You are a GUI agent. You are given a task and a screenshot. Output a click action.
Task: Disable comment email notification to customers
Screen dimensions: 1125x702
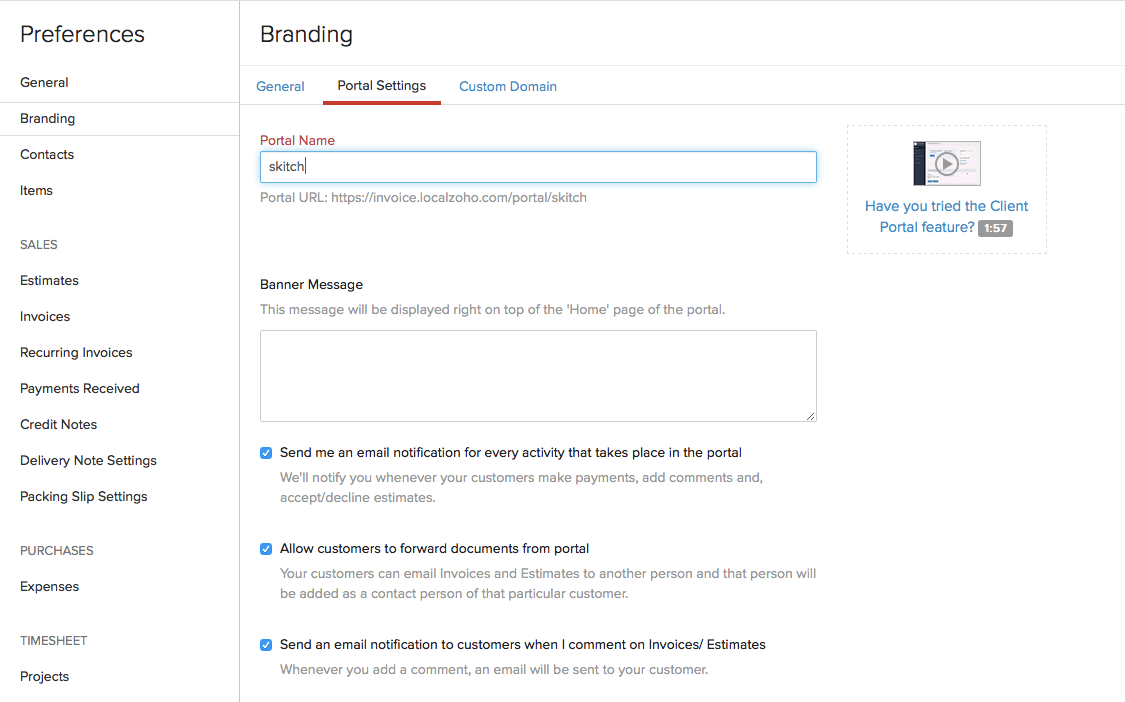tap(266, 645)
